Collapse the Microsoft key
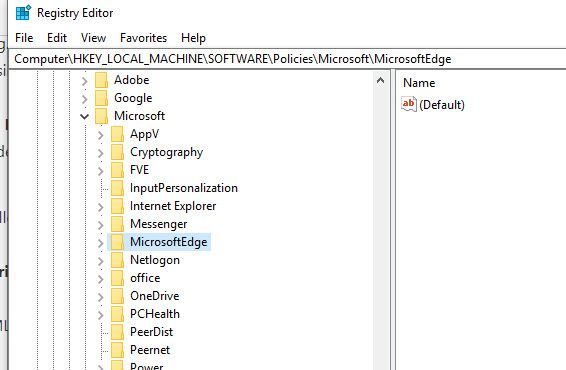Screen dimensions: 566x370 pyautogui.click(x=84, y=117)
